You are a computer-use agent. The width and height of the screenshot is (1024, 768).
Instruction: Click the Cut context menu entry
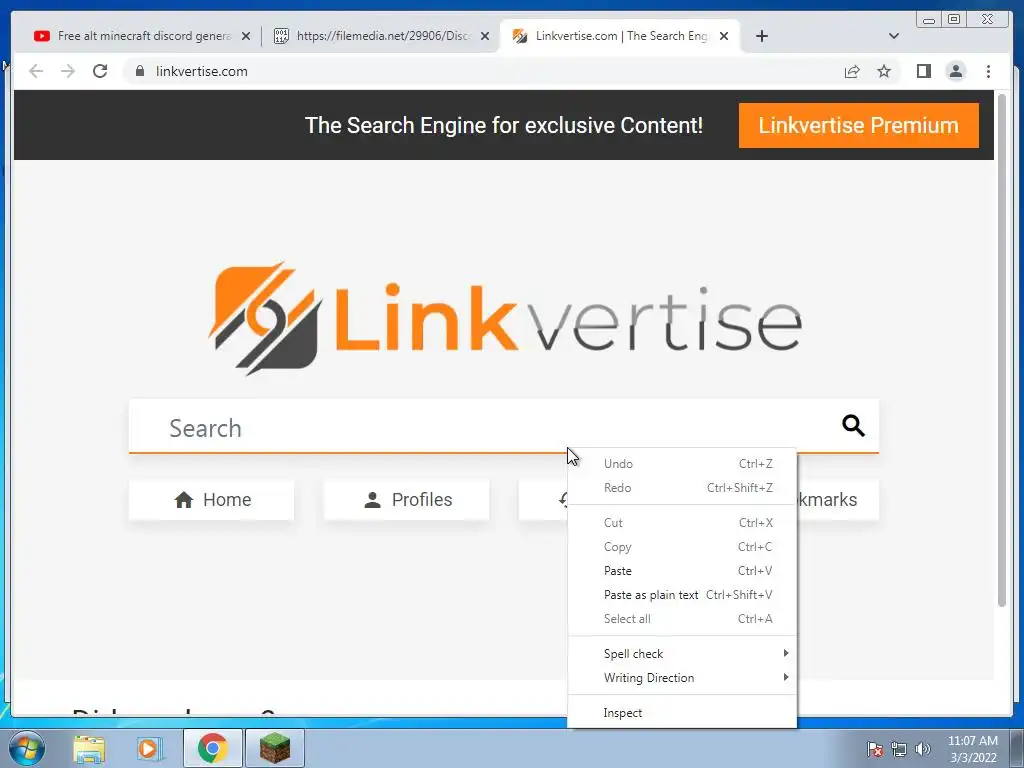[682, 522]
